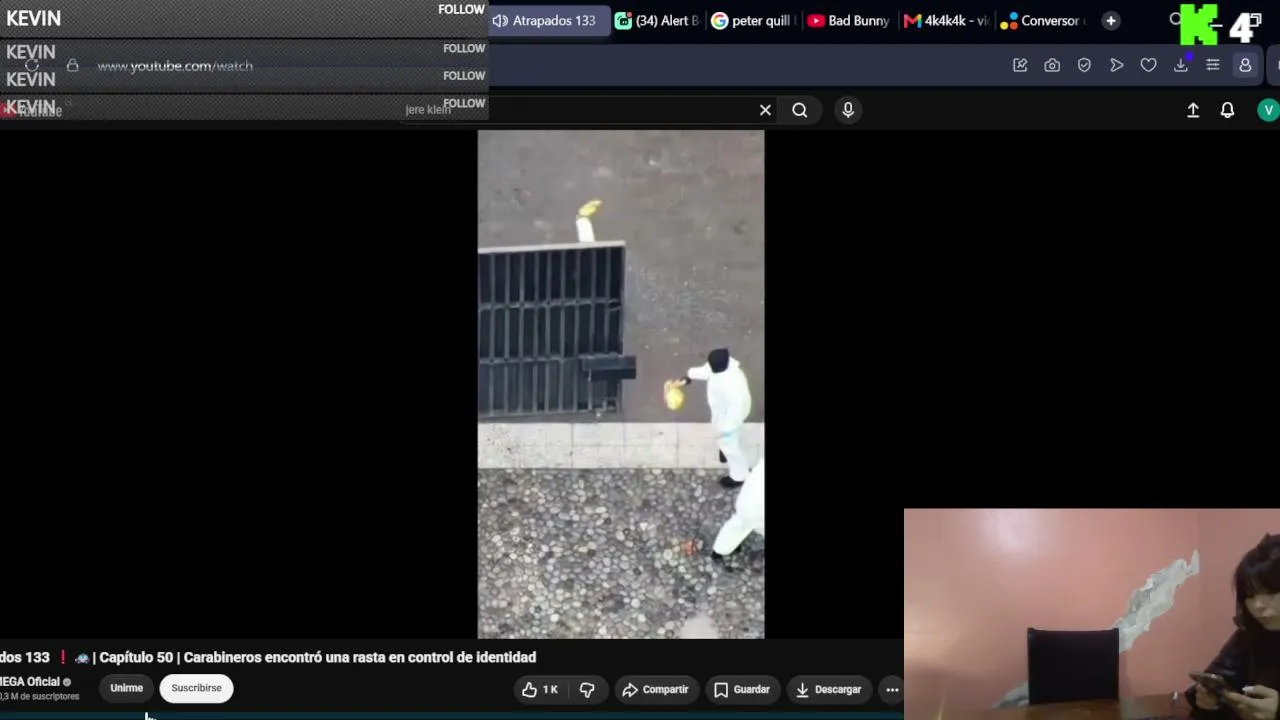Like the video with thumbs up

click(x=540, y=689)
